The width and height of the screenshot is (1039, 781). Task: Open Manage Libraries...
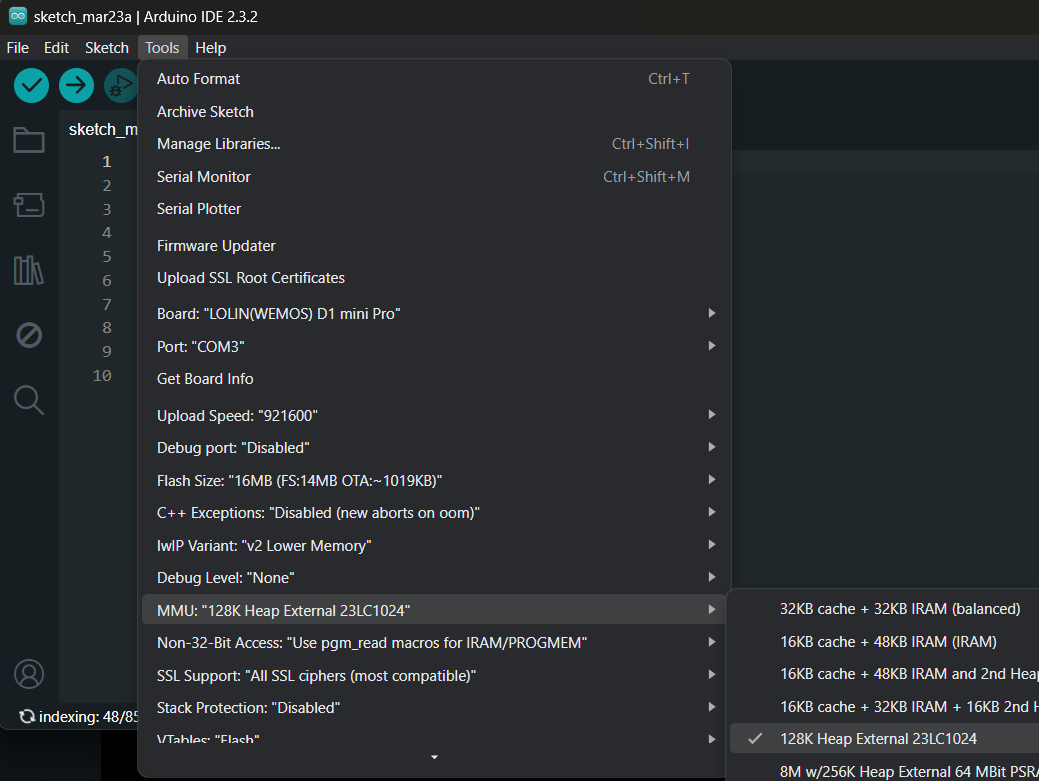point(434,144)
